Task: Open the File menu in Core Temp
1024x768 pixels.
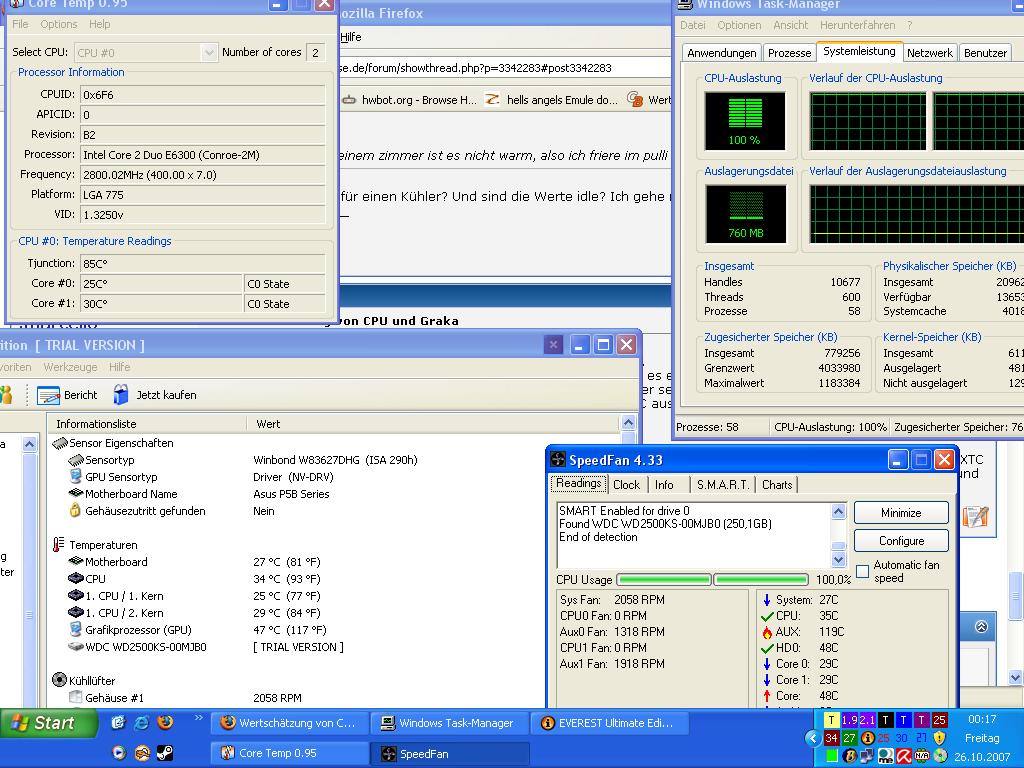Action: (x=20, y=24)
